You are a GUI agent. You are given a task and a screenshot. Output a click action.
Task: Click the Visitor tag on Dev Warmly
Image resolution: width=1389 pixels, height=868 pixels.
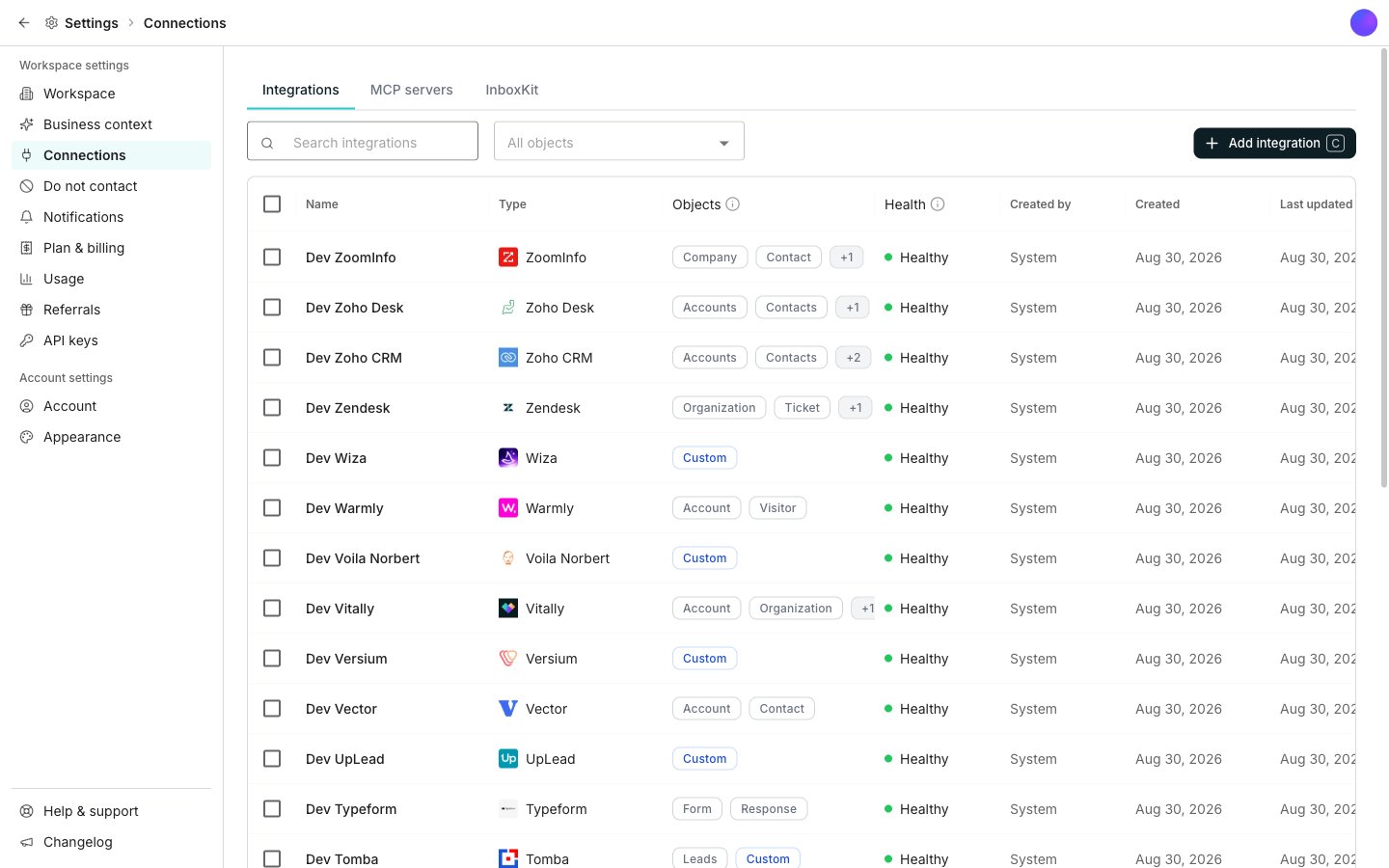777,508
